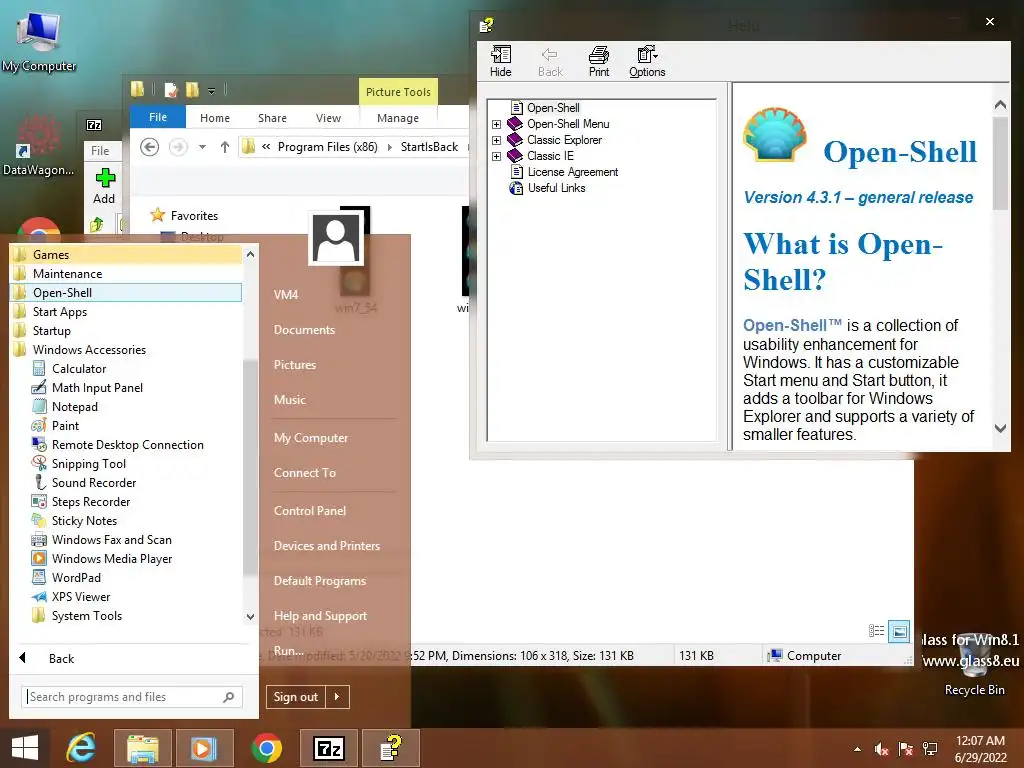Click the Hide toolbar icon in Help
The image size is (1024, 768).
tap(501, 62)
